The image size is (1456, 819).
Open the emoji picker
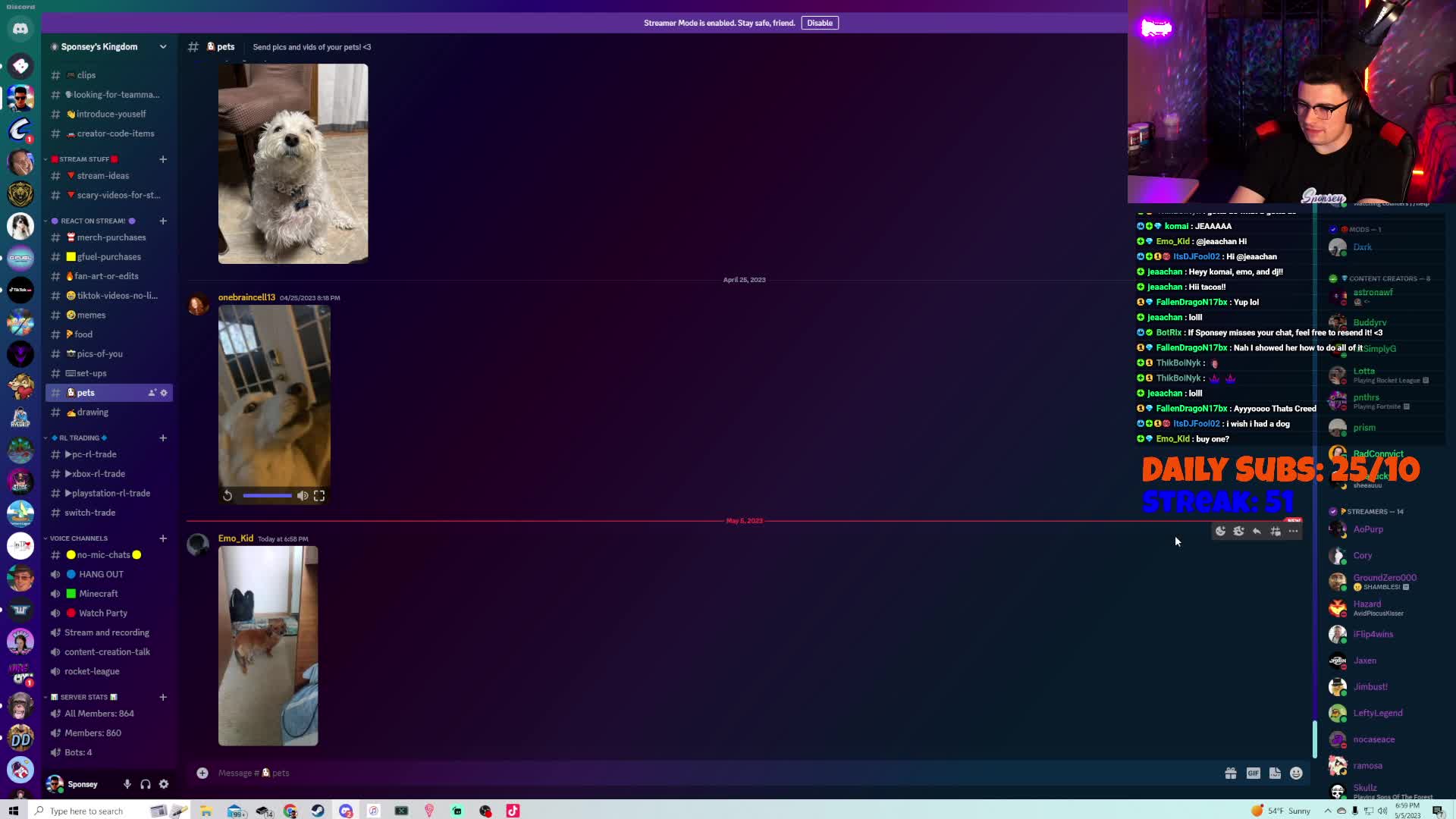click(1296, 773)
